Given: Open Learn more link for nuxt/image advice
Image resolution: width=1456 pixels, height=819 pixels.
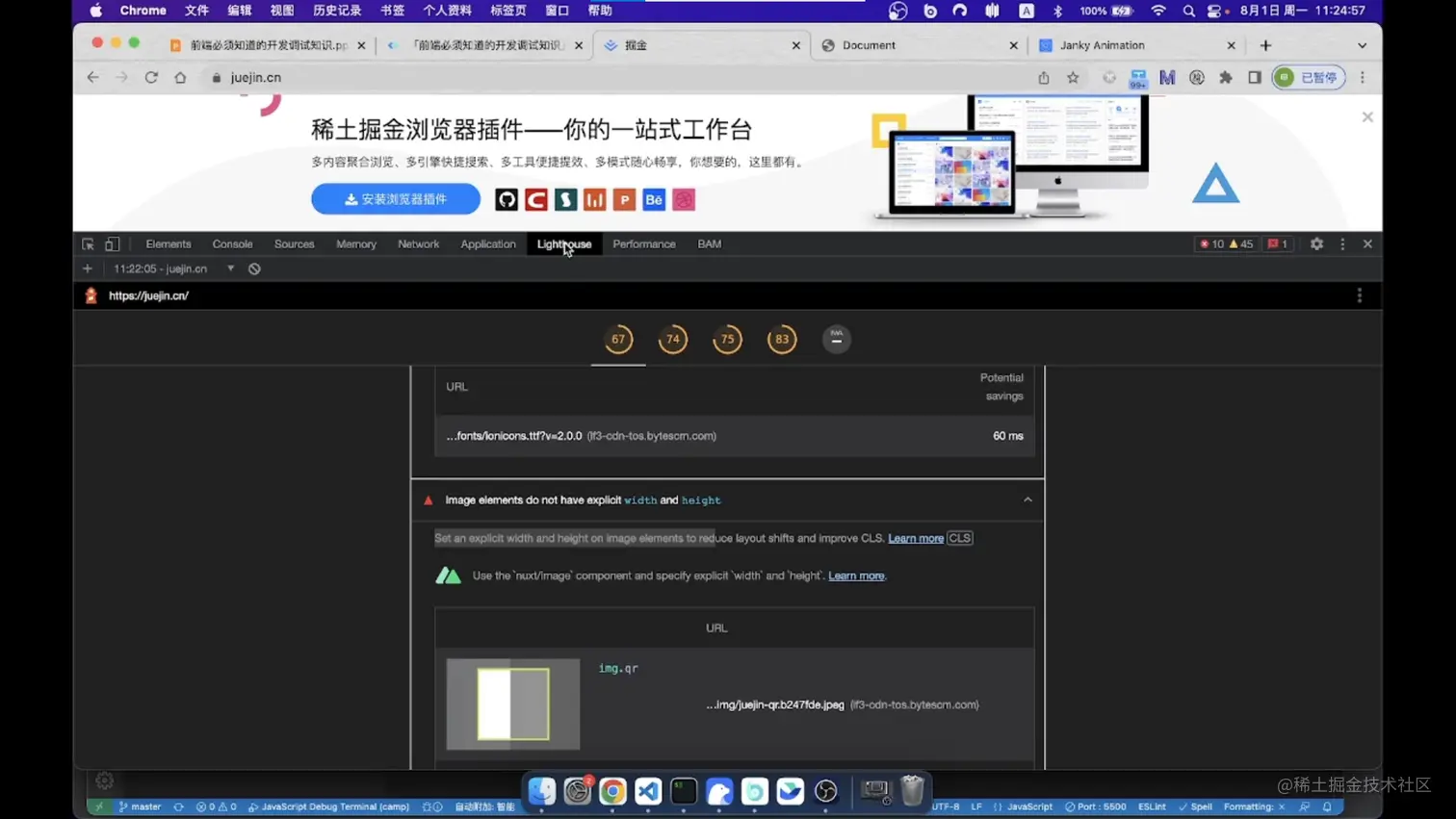Looking at the screenshot, I should coord(856,576).
